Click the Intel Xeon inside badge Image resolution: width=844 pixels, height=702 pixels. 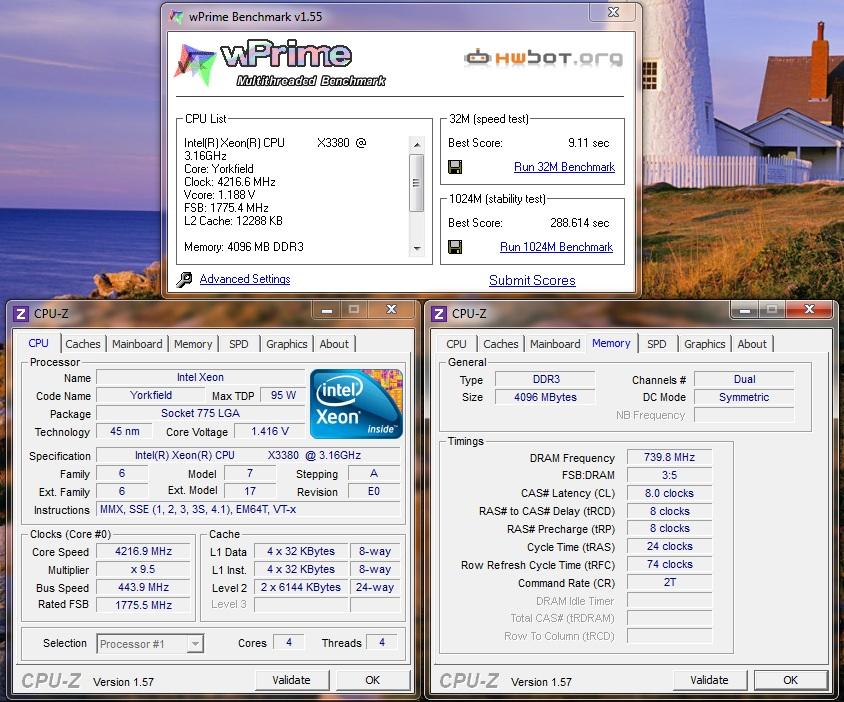tap(356, 404)
